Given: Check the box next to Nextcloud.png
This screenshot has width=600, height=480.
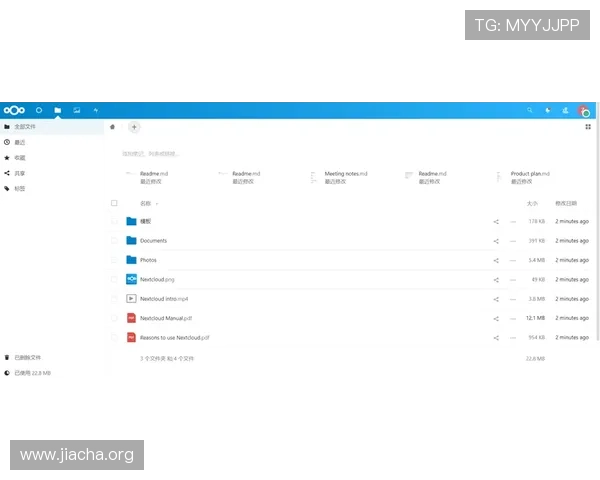Looking at the screenshot, I should [114, 279].
